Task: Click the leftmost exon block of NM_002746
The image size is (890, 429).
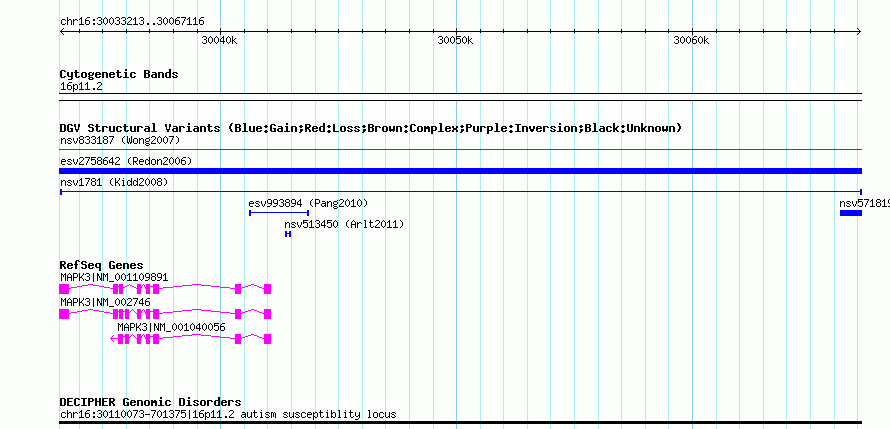Action: pos(64,314)
